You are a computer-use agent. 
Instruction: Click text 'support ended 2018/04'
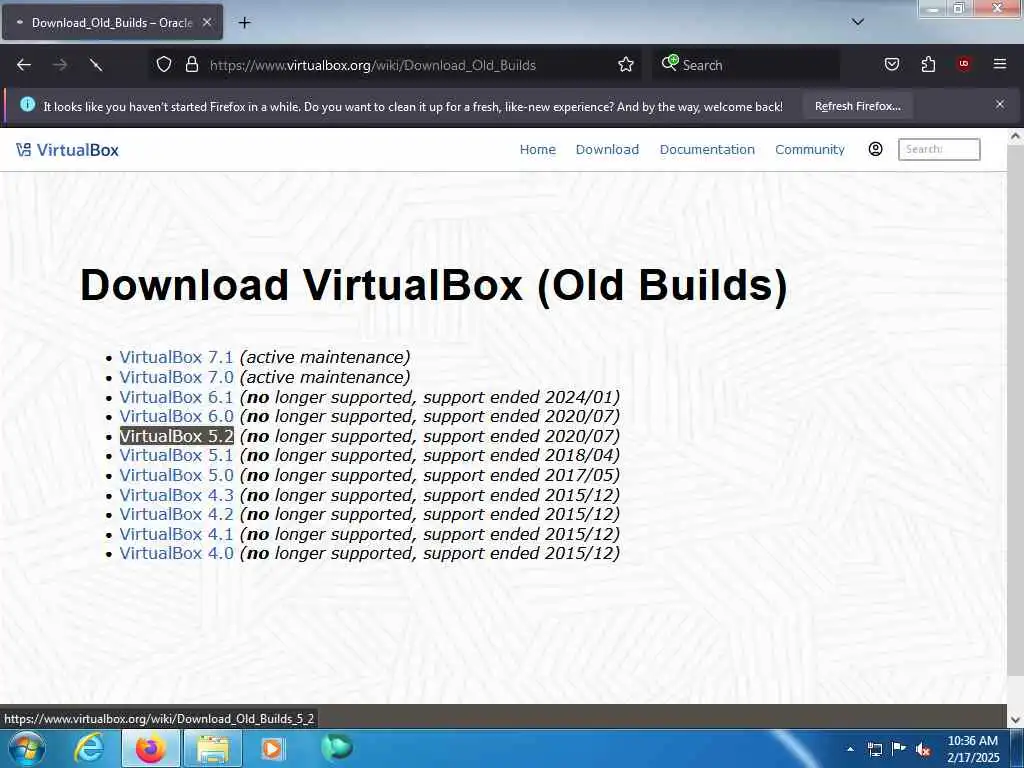[519, 455]
